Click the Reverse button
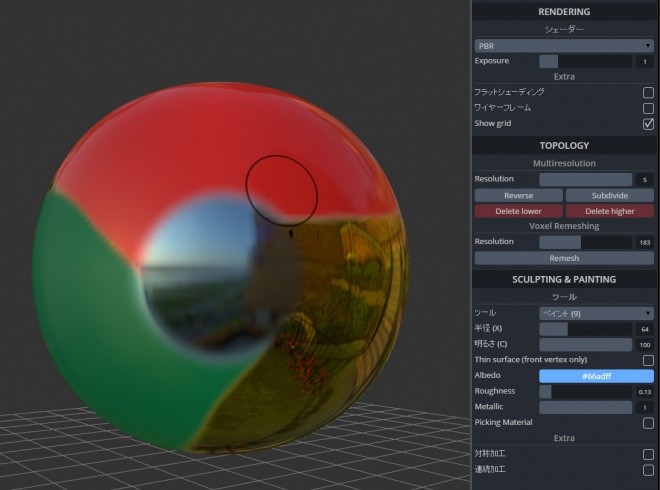660x490 pixels. pyautogui.click(x=519, y=195)
